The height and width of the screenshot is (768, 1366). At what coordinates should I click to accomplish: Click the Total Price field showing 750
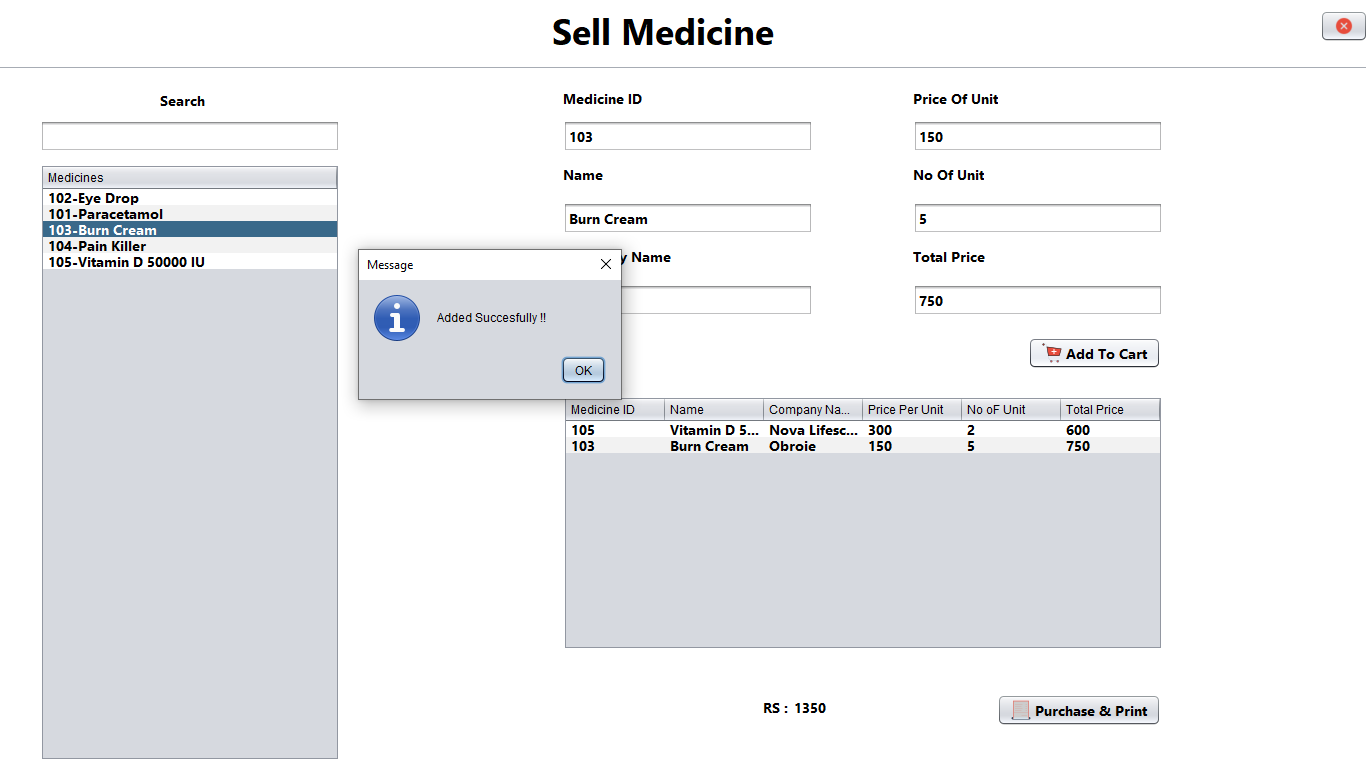1037,300
